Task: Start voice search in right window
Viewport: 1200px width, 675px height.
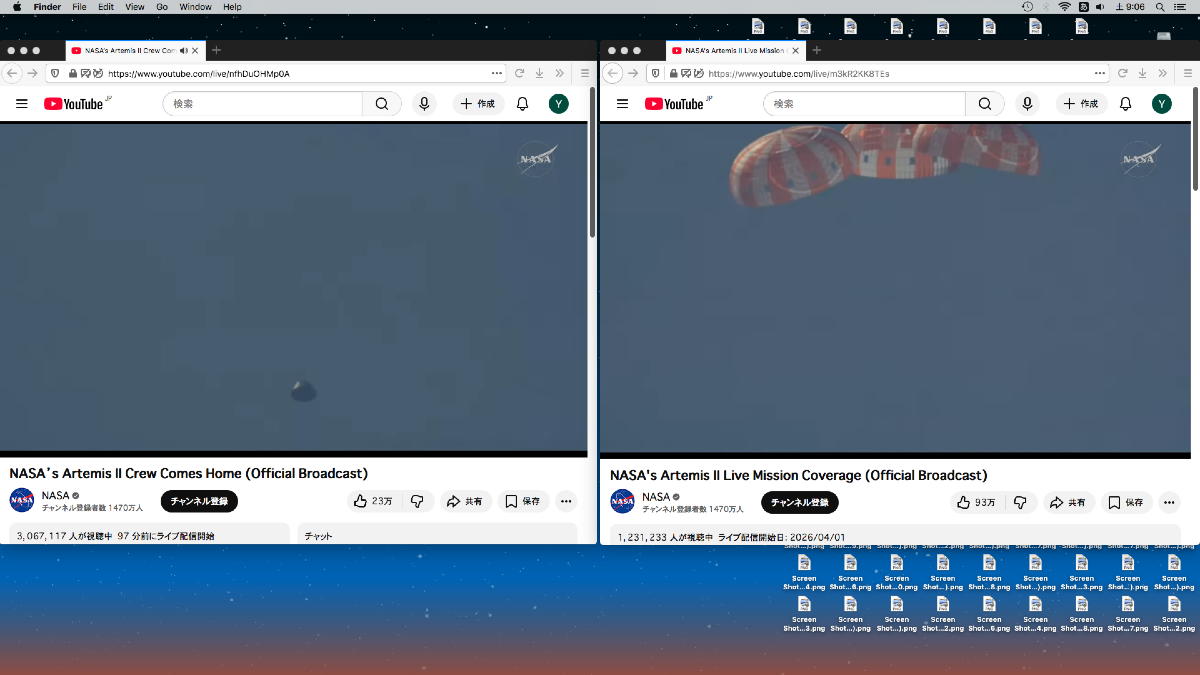Action: click(1027, 104)
